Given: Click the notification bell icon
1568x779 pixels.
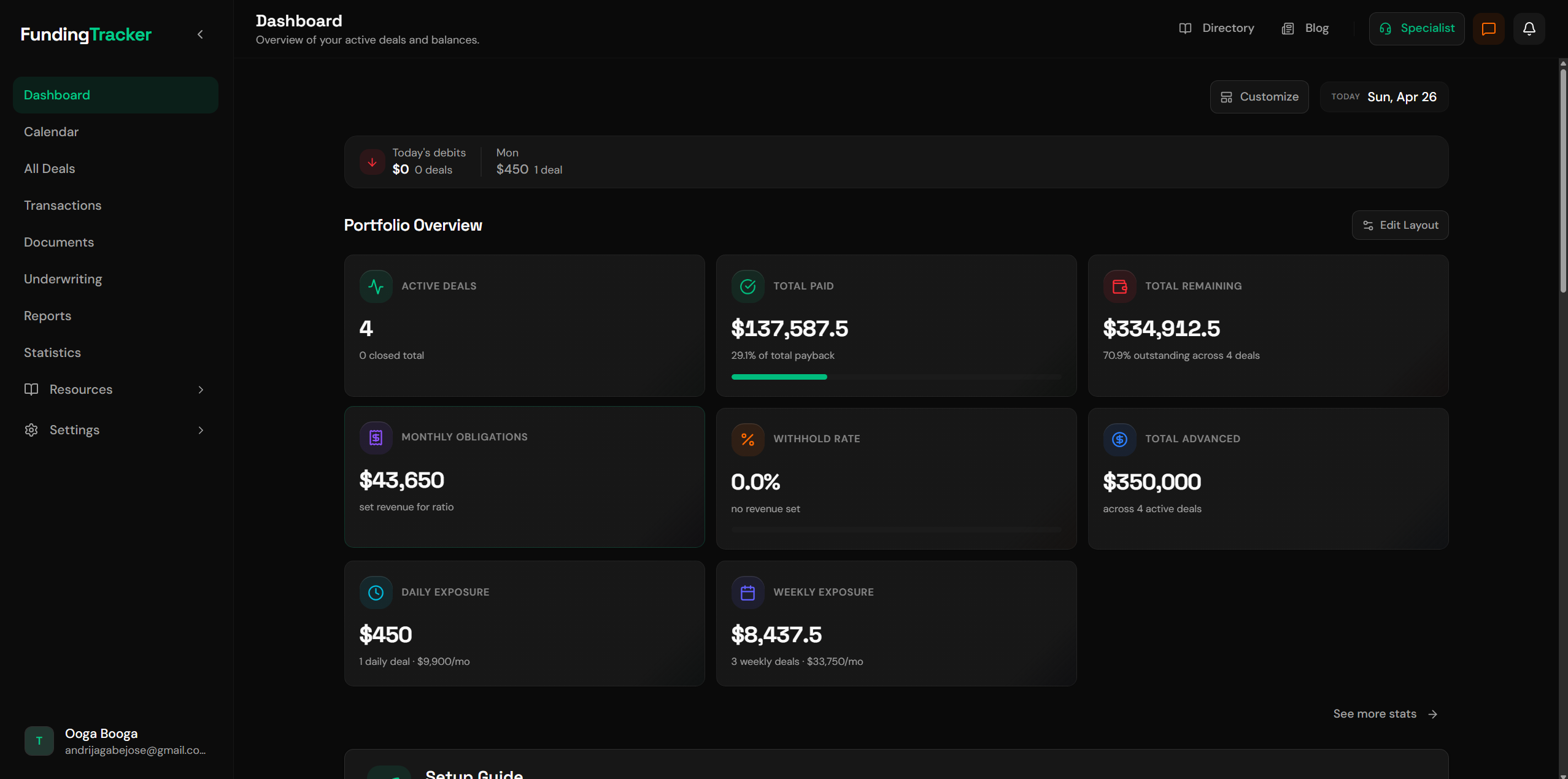Looking at the screenshot, I should click(1529, 29).
